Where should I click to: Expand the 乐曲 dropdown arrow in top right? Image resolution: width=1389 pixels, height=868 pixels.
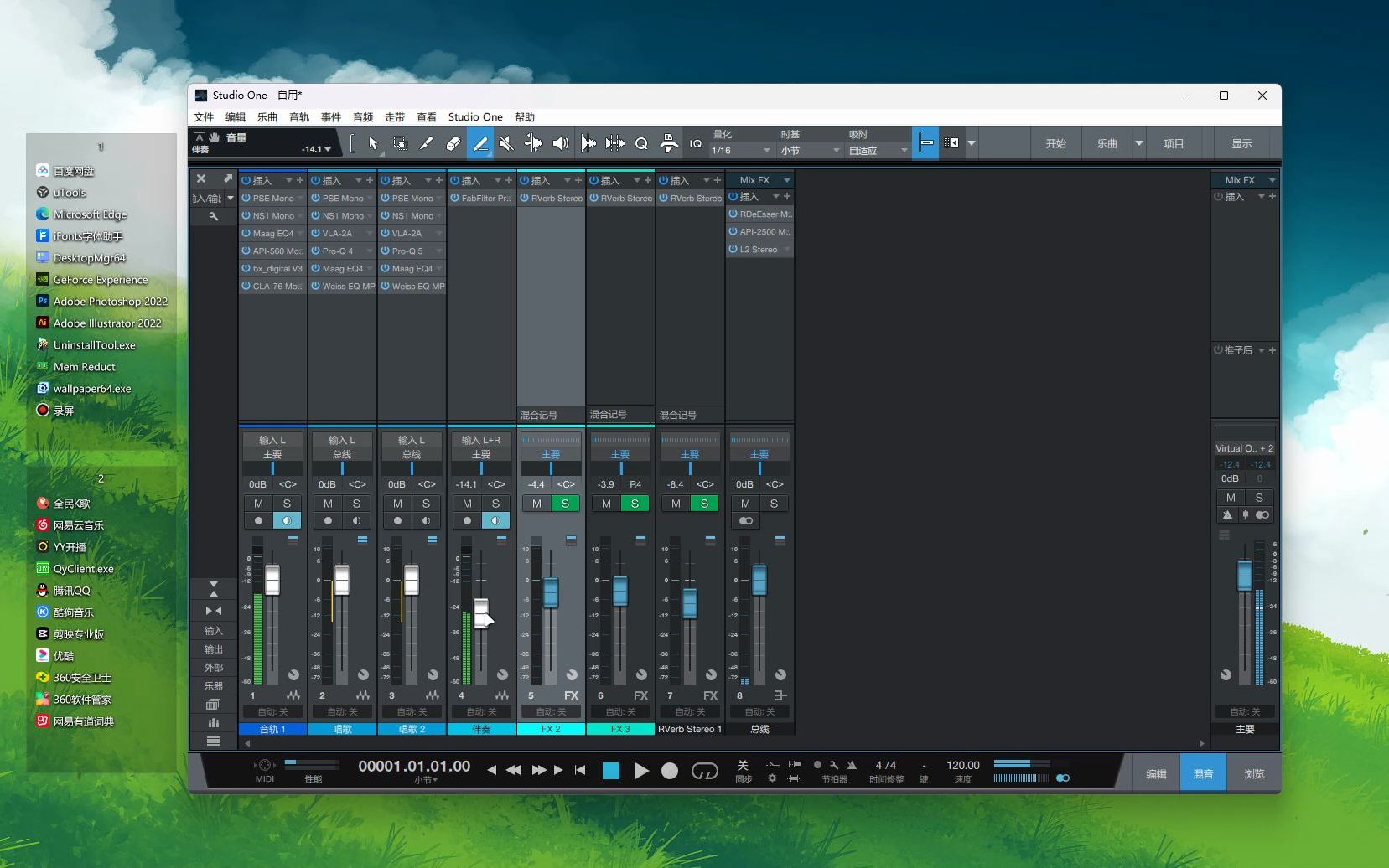[x=1138, y=143]
